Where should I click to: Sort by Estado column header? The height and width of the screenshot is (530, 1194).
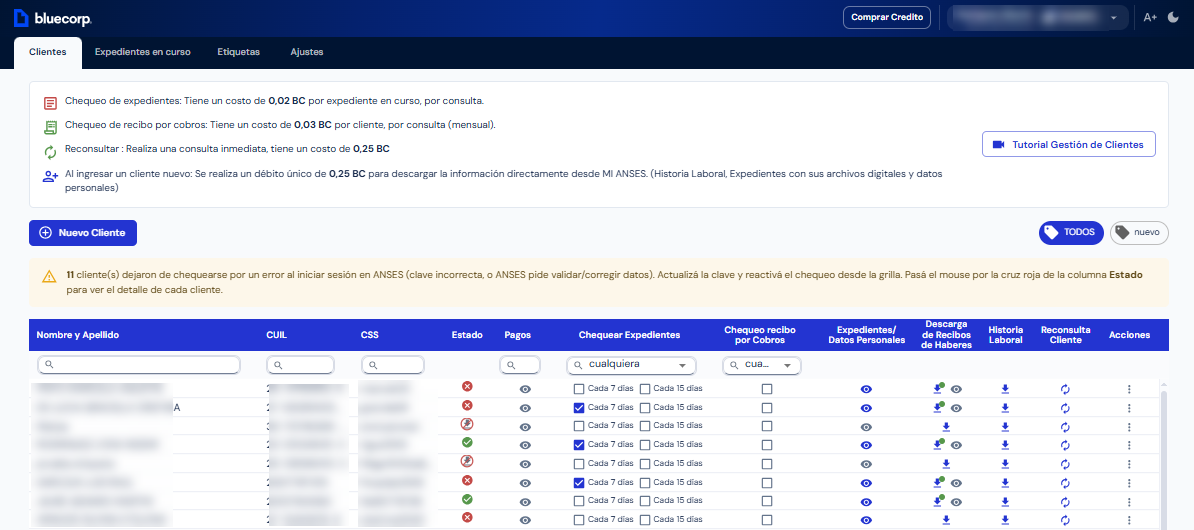[467, 335]
